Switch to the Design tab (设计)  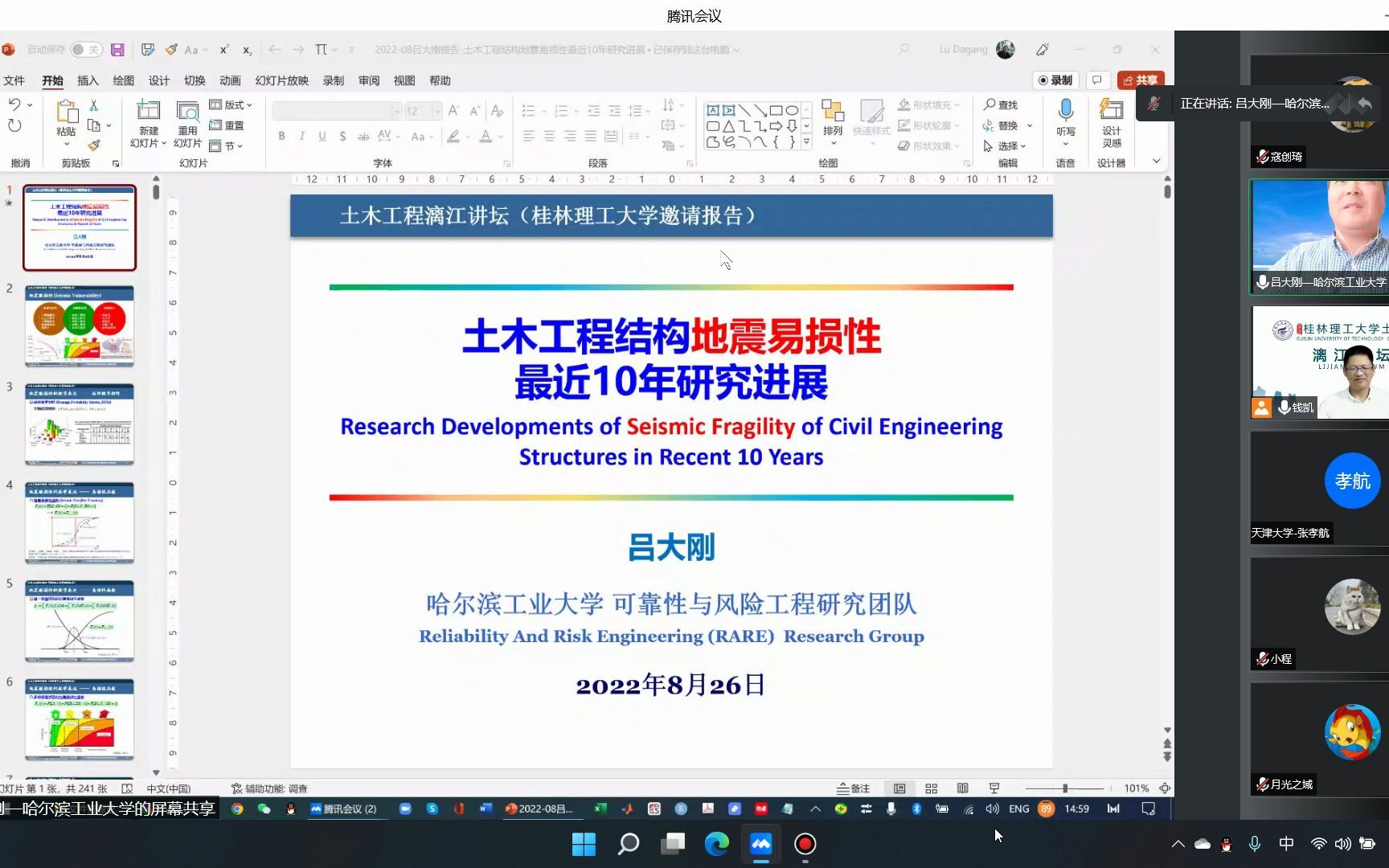coord(159,80)
